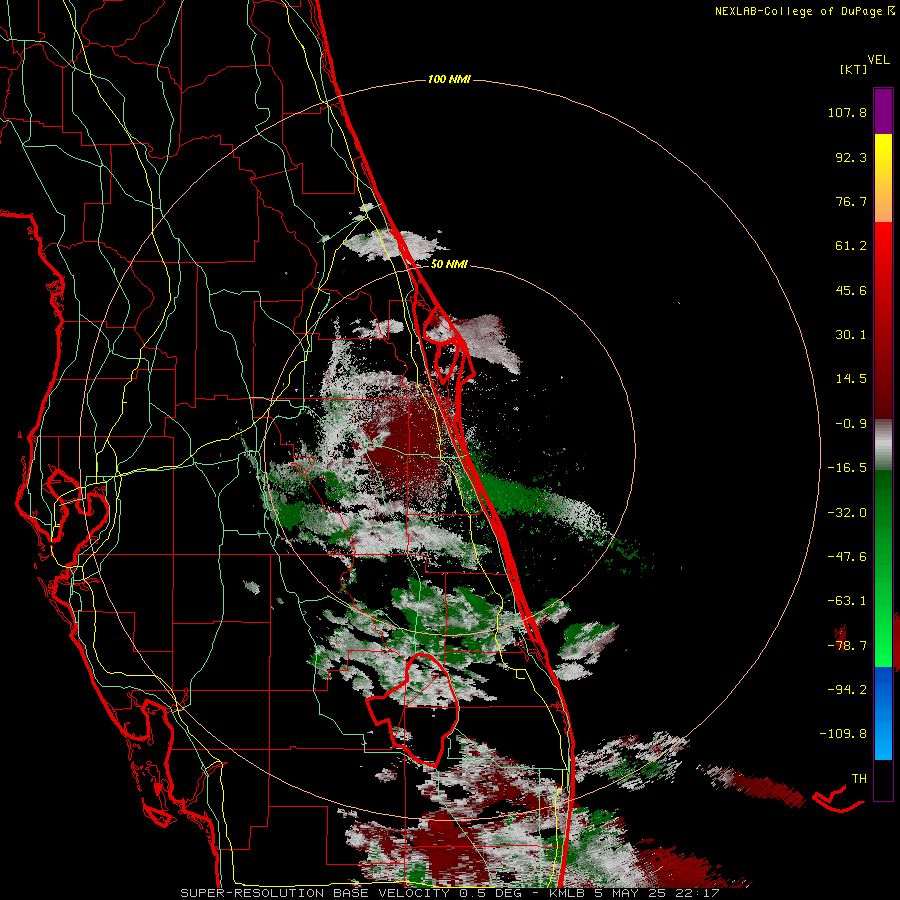
Task: Click the [KT] units label
Action: (x=854, y=69)
